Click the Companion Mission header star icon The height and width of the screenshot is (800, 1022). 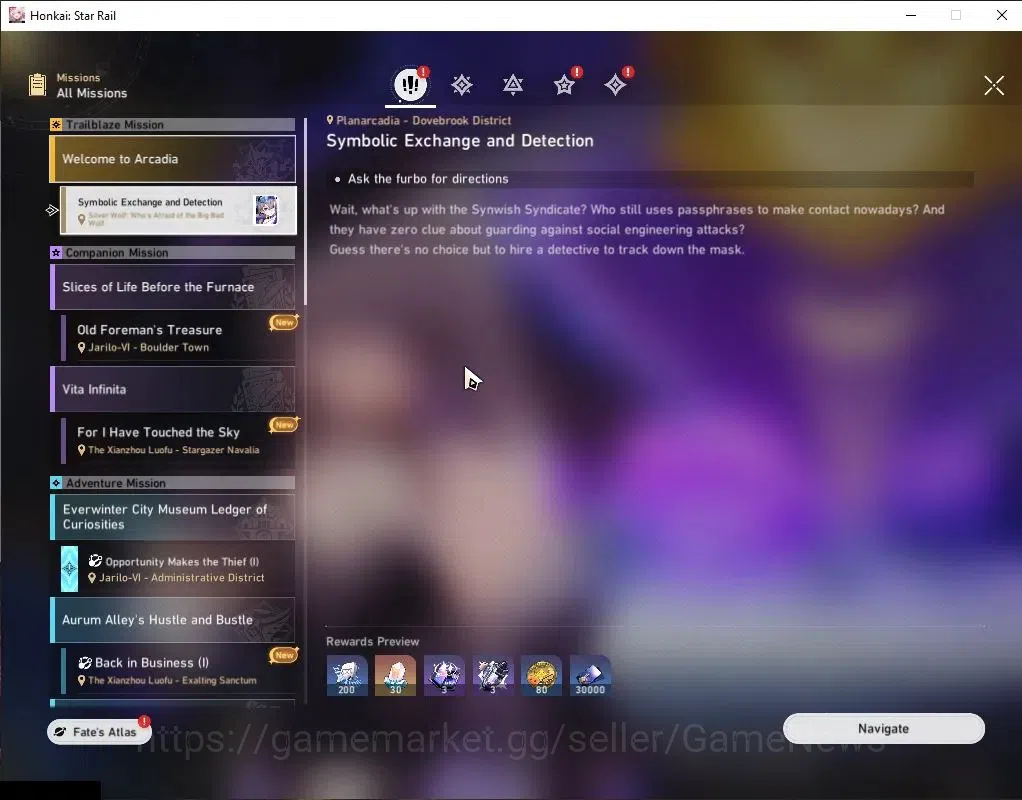pyautogui.click(x=56, y=252)
